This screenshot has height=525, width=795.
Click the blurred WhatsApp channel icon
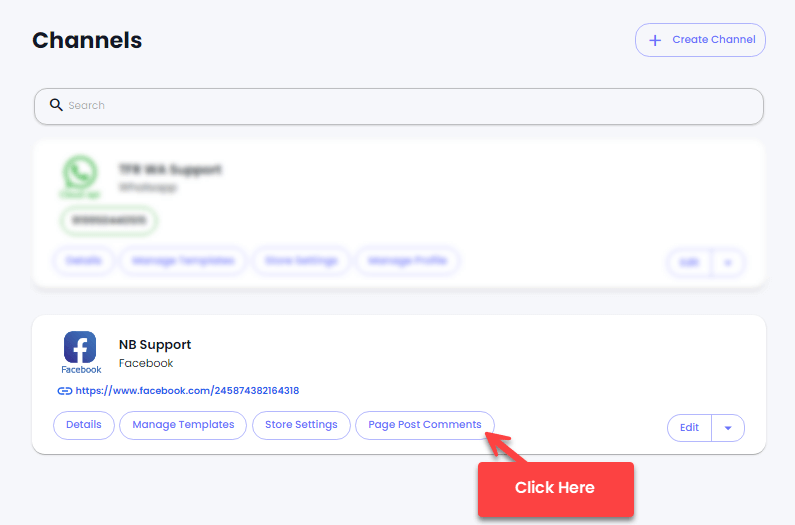click(80, 172)
